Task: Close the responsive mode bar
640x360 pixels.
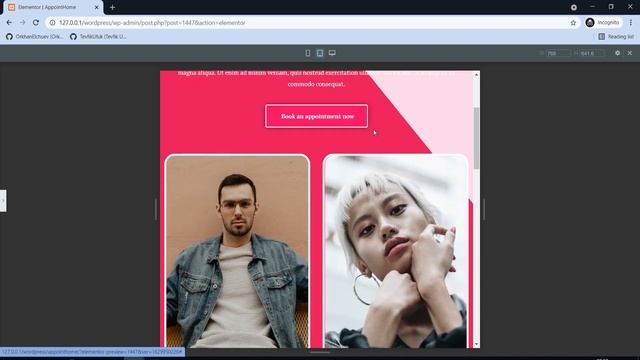Action: coord(630,53)
